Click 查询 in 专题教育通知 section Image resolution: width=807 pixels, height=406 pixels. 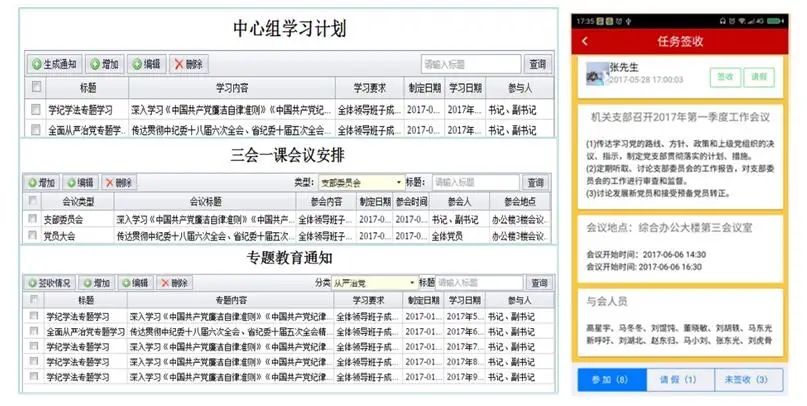(x=539, y=283)
